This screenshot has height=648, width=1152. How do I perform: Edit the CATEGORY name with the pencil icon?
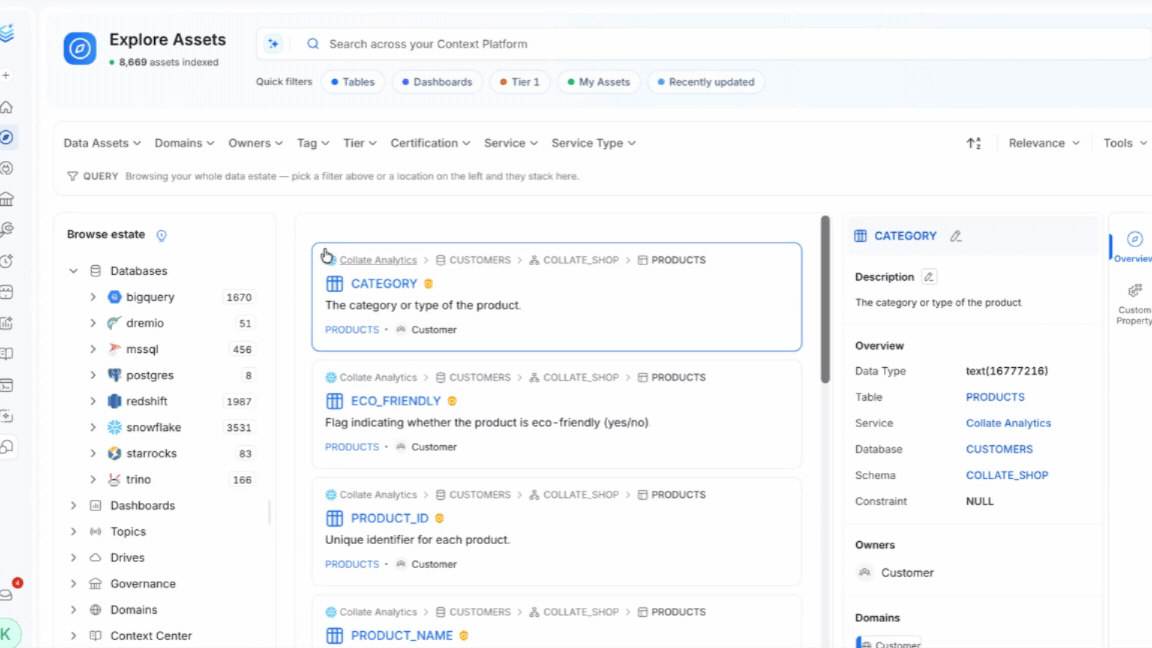955,236
